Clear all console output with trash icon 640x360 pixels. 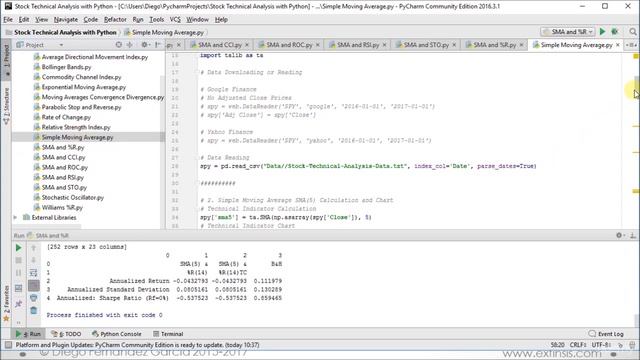click(33, 311)
